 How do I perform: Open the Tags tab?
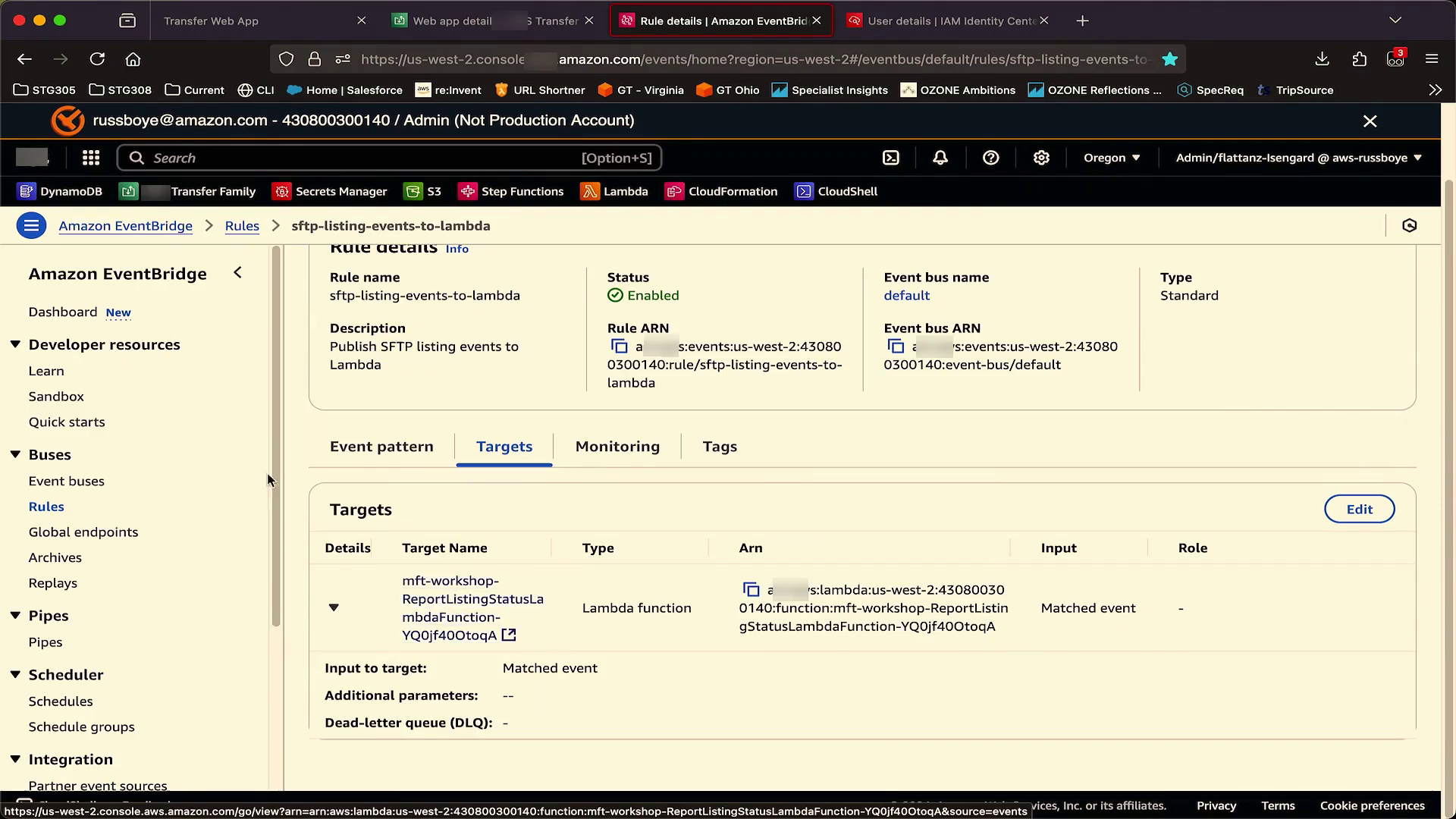pyautogui.click(x=720, y=446)
